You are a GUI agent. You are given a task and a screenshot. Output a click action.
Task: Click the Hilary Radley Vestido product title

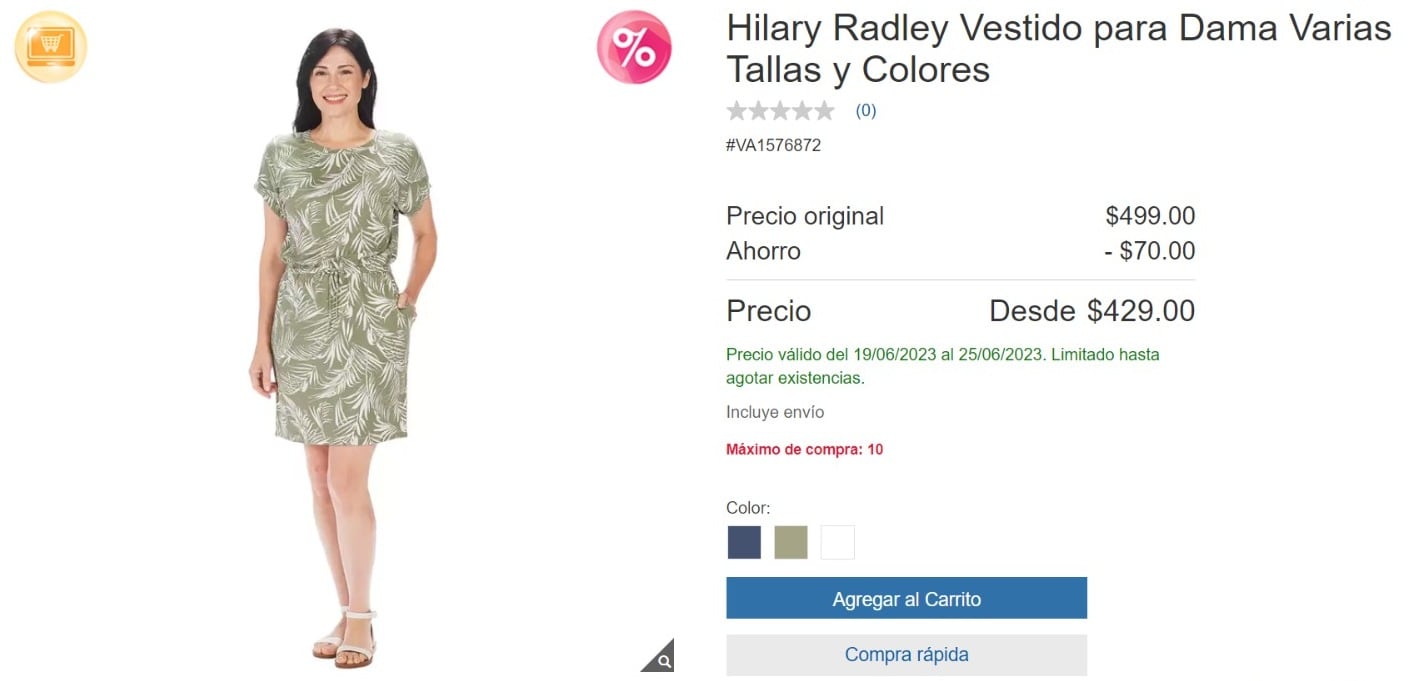tap(1058, 49)
